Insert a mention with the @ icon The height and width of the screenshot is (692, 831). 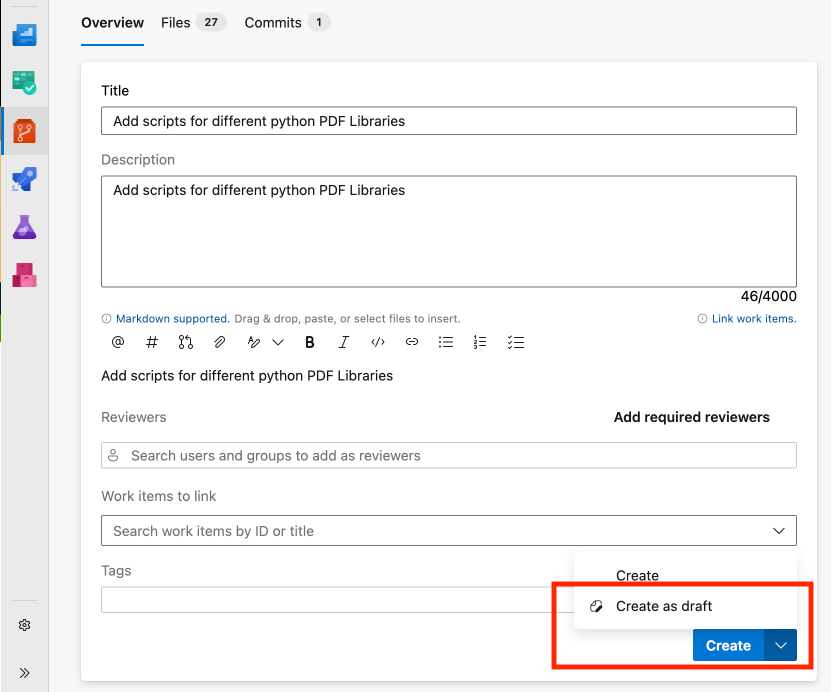click(x=118, y=342)
